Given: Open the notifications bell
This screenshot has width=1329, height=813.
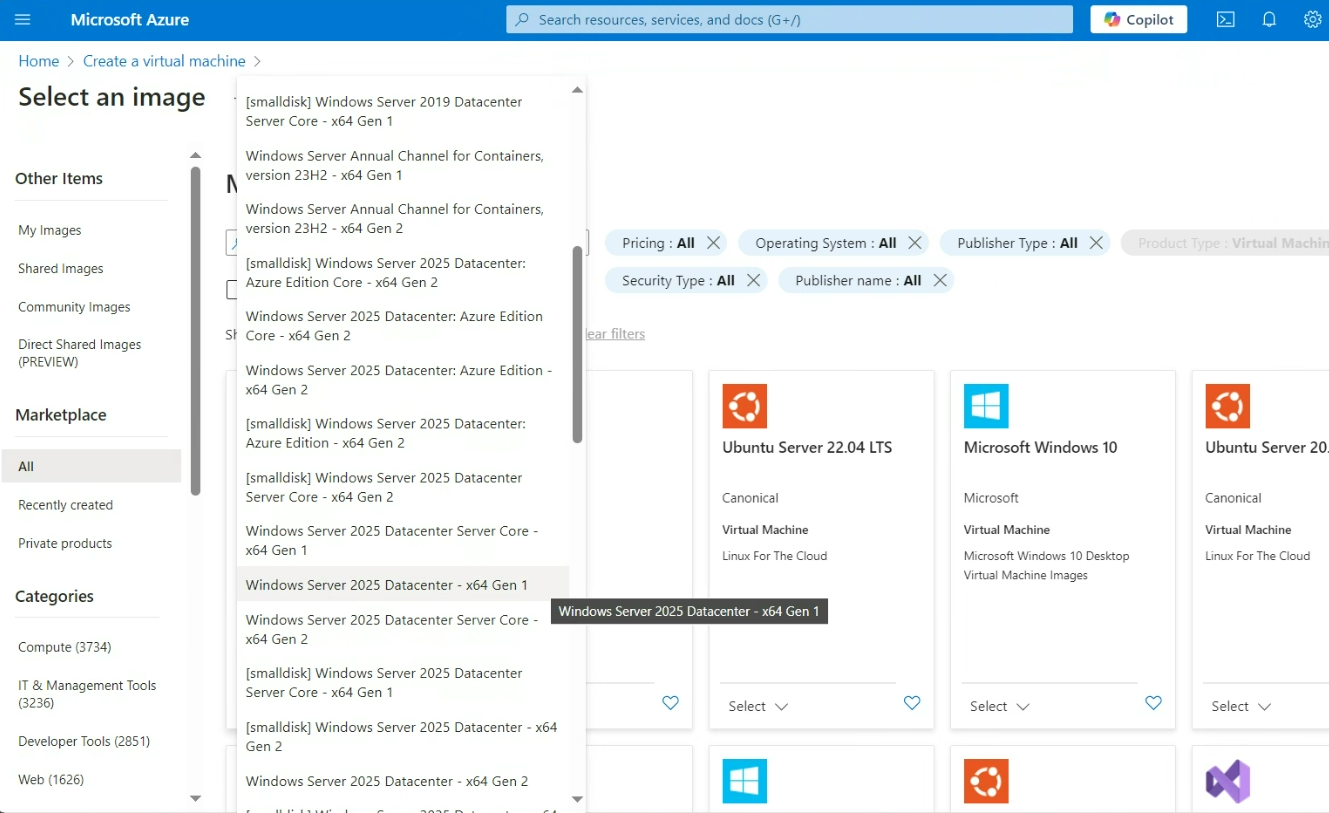Looking at the screenshot, I should pos(1269,20).
